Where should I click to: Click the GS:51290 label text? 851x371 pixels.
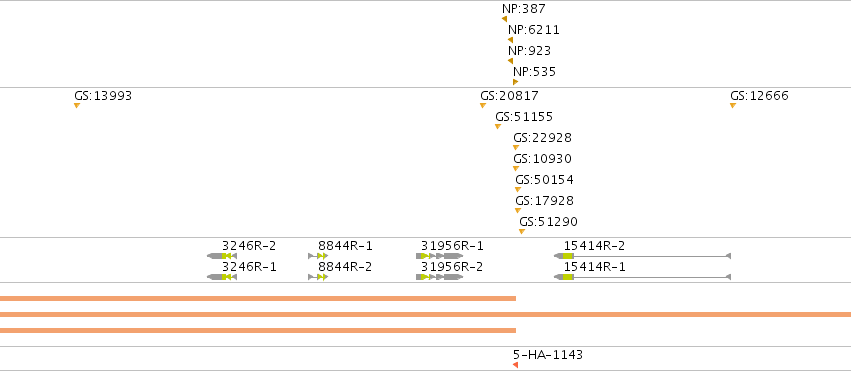point(548,222)
